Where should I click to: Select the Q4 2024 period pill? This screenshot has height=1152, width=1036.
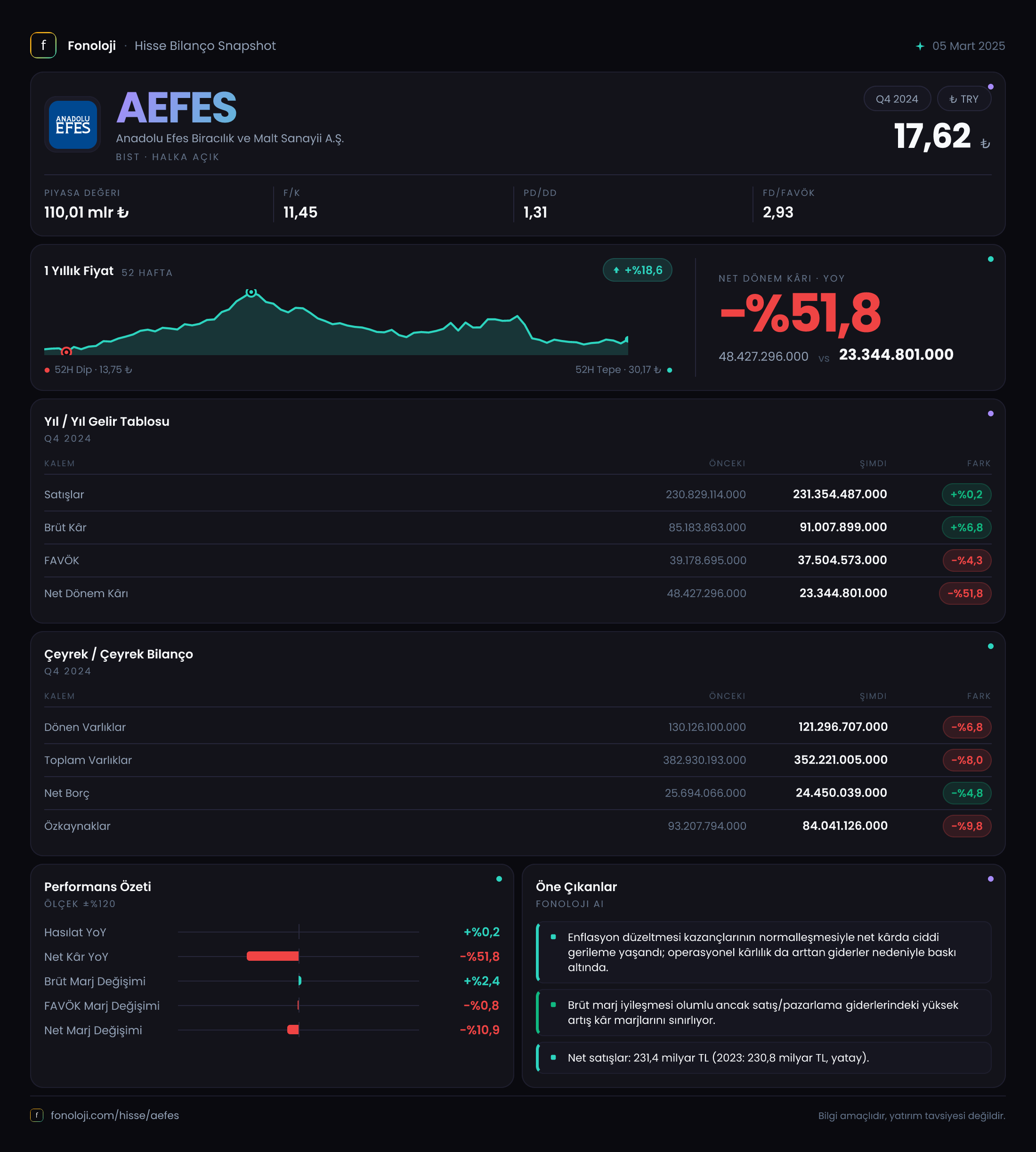(x=897, y=99)
